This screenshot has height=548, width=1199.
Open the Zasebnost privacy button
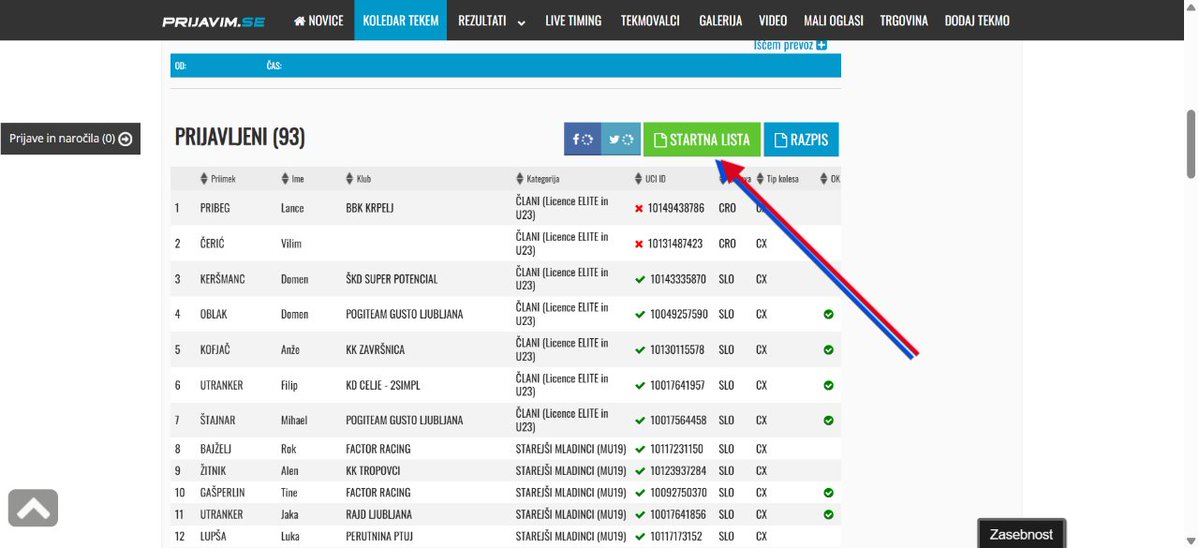(1021, 534)
